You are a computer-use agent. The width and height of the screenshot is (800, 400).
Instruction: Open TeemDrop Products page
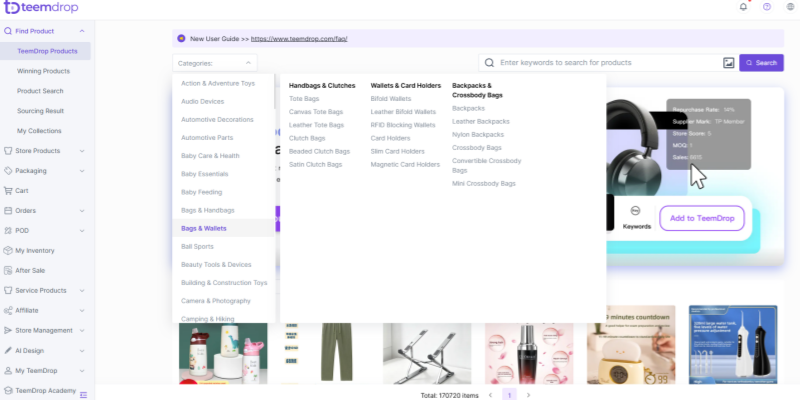pos(47,51)
